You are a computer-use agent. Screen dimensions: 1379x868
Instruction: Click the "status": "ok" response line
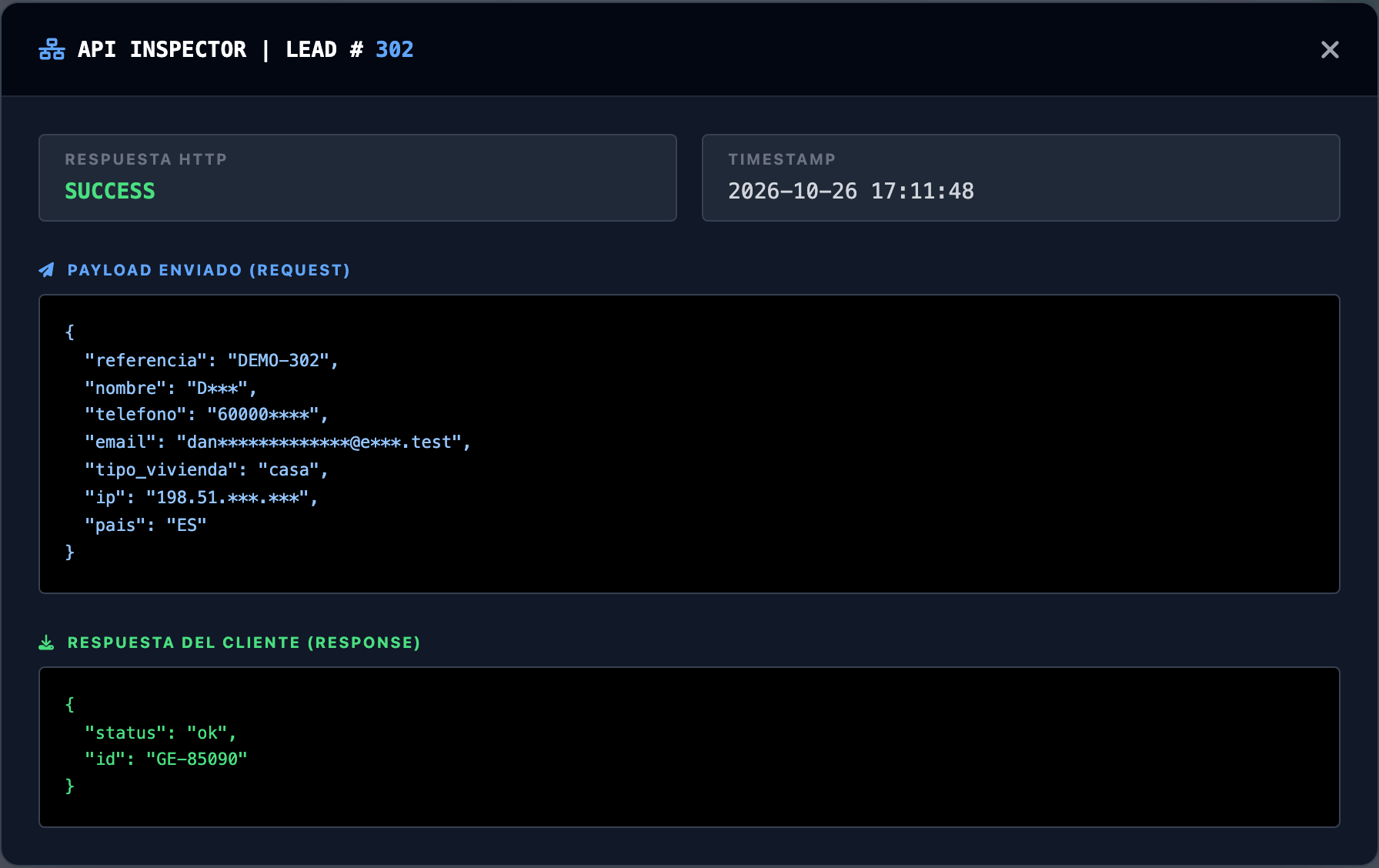click(x=161, y=733)
